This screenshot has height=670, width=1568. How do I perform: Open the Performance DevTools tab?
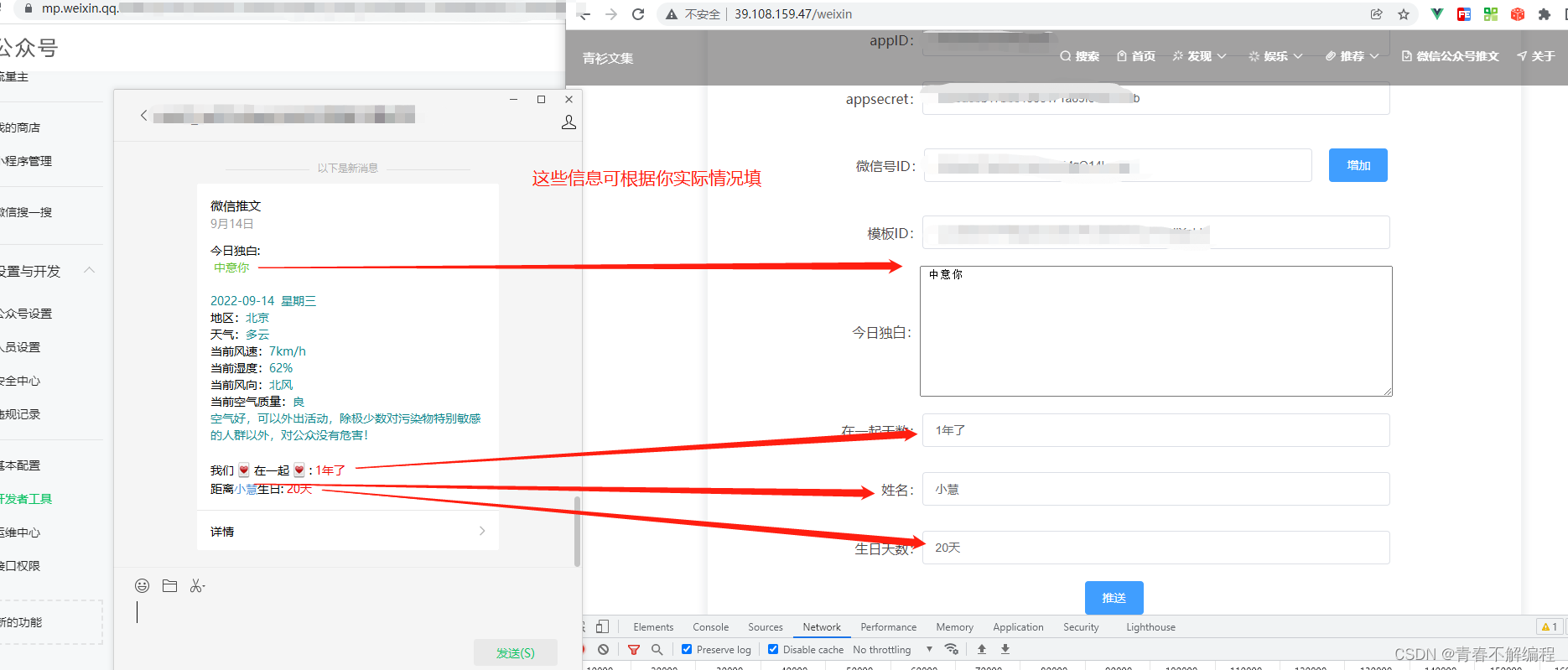click(888, 626)
